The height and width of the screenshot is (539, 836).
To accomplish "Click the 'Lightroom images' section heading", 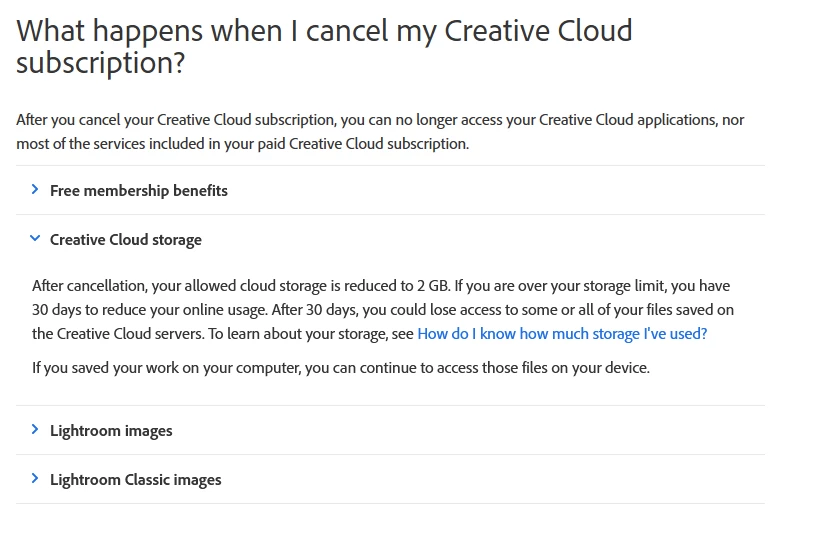I will (x=111, y=431).
